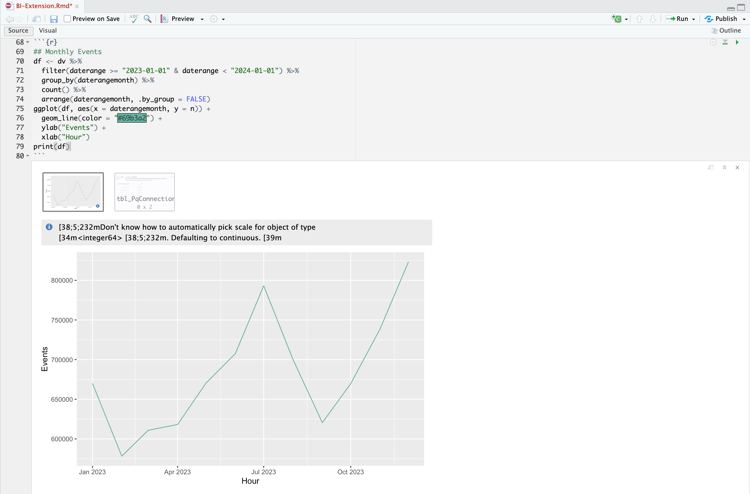This screenshot has height=494, width=750.
Task: Click the insert new chunk icon
Action: coord(617,19)
